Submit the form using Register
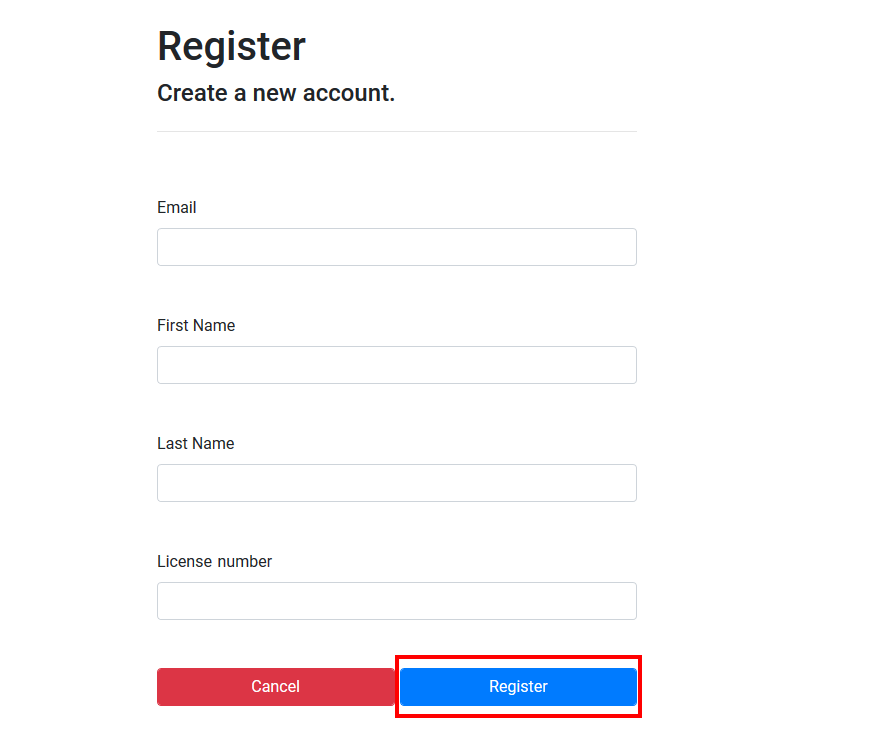873x739 pixels. click(518, 687)
